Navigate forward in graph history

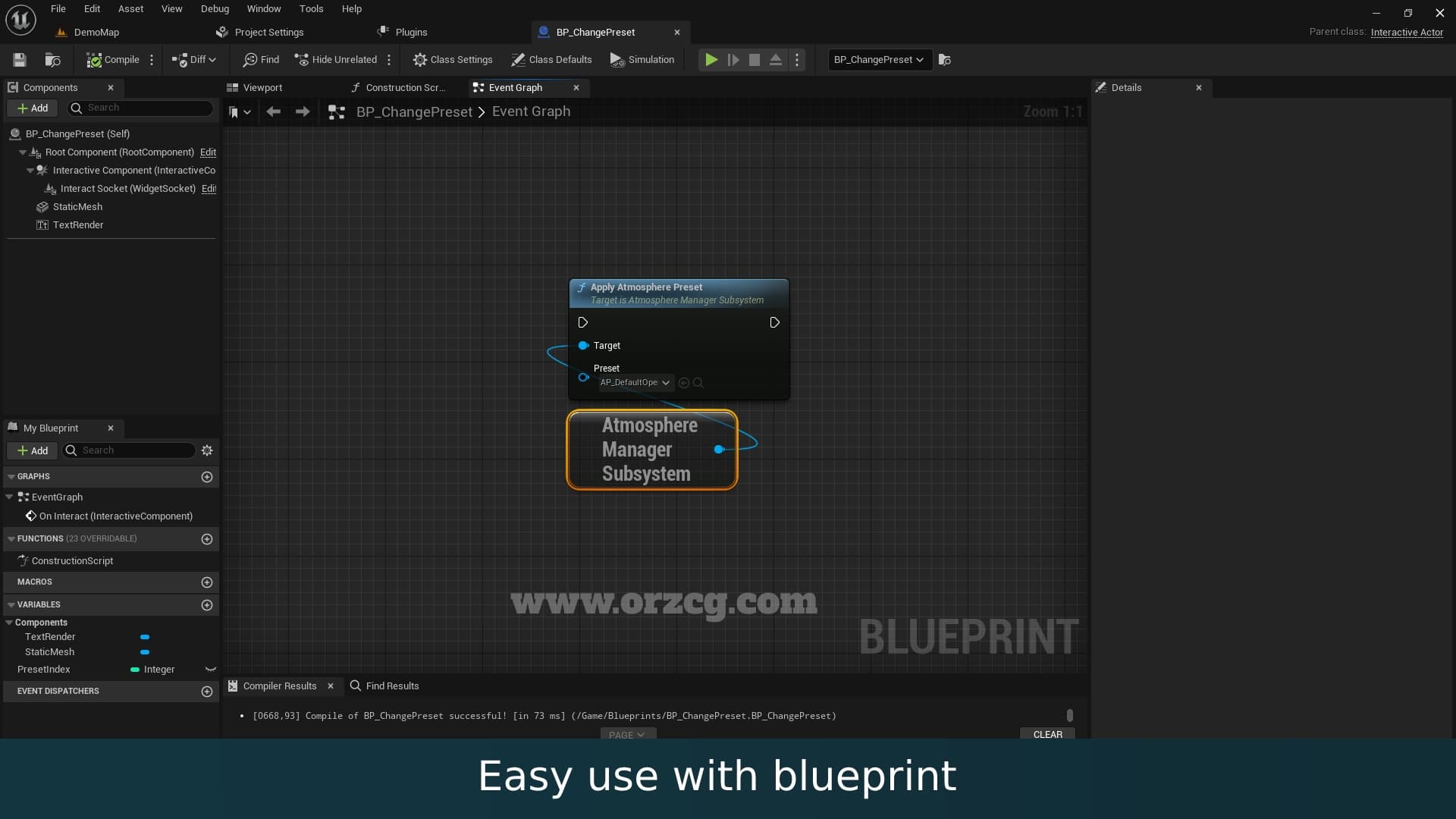click(x=303, y=112)
